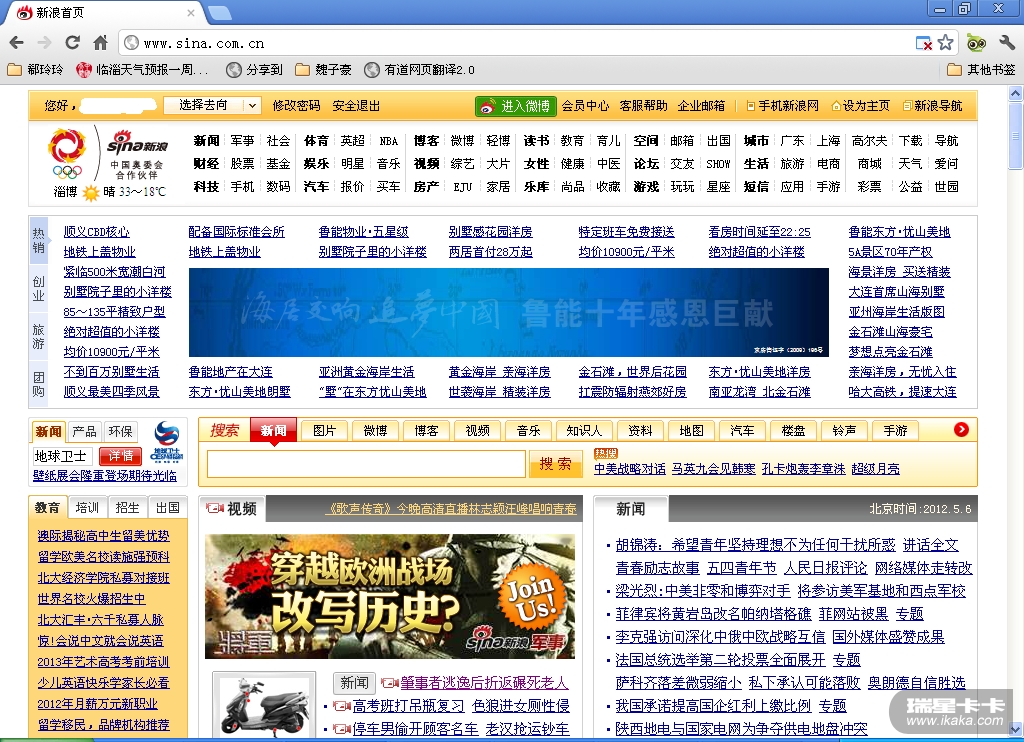The height and width of the screenshot is (742, 1024).
Task: Click 手机新浪网 link
Action: pyautogui.click(x=783, y=106)
